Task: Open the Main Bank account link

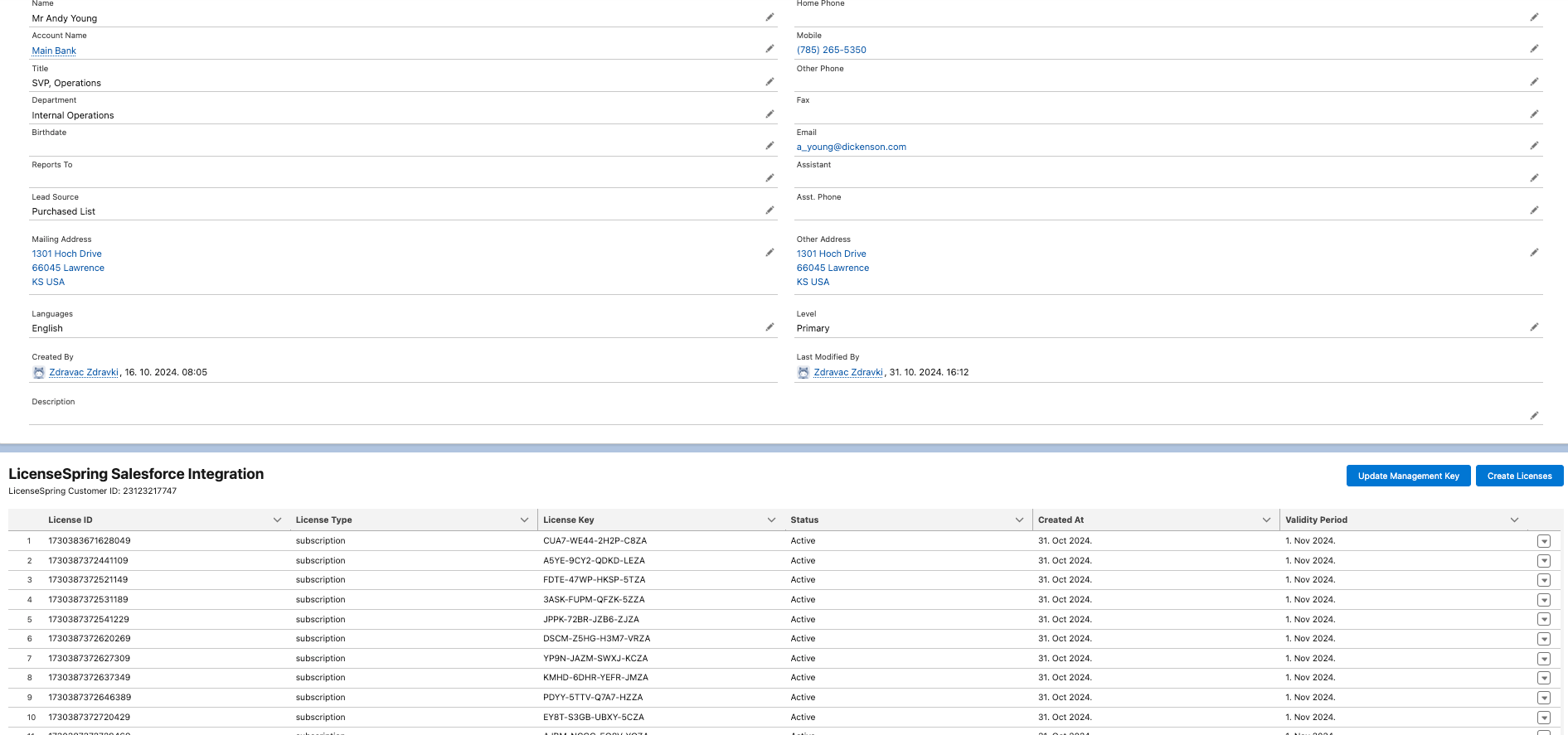Action: 54,51
